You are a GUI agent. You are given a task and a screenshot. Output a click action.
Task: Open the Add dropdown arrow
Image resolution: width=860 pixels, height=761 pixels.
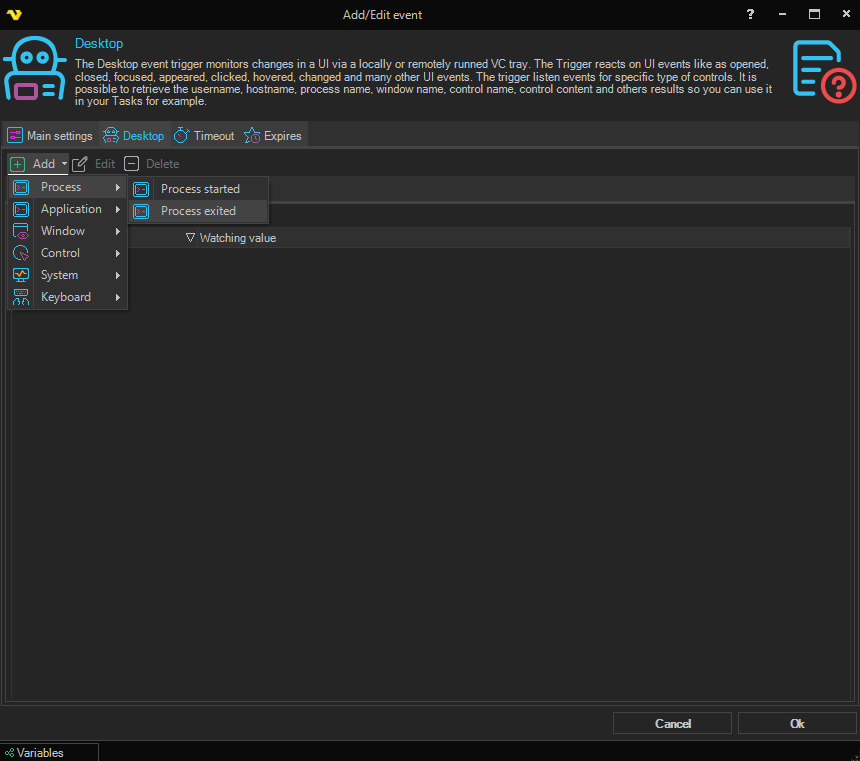coord(64,164)
